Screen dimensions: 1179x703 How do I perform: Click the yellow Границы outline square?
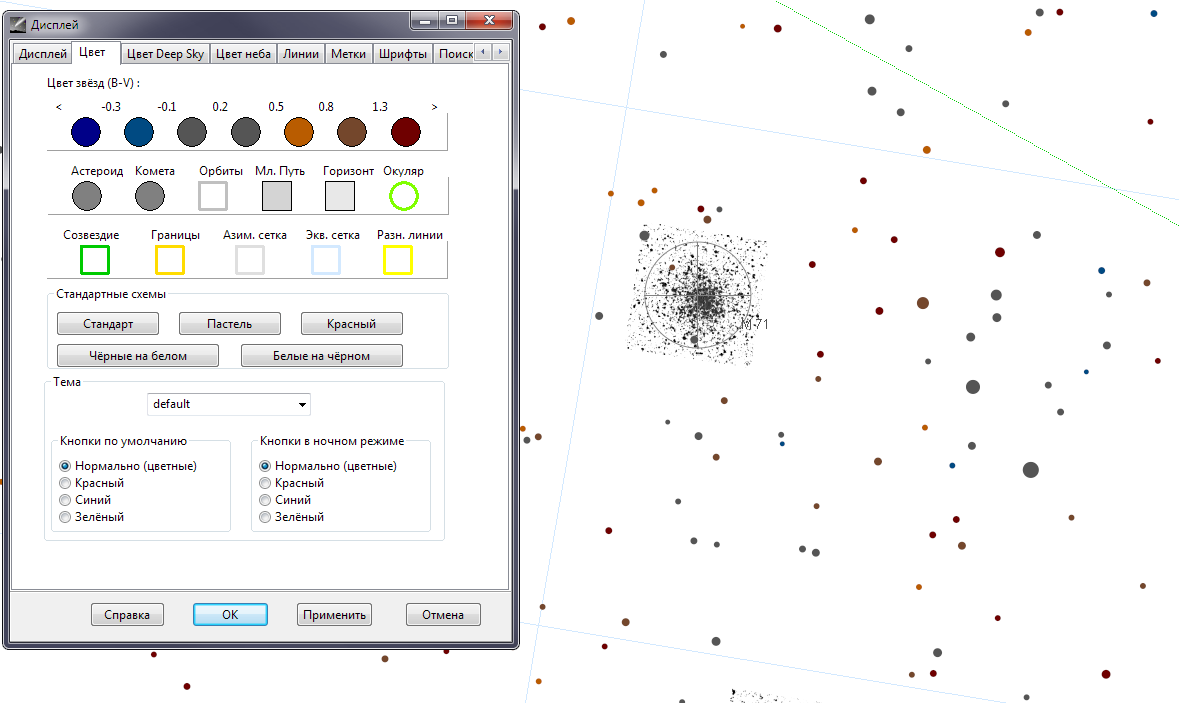click(170, 260)
